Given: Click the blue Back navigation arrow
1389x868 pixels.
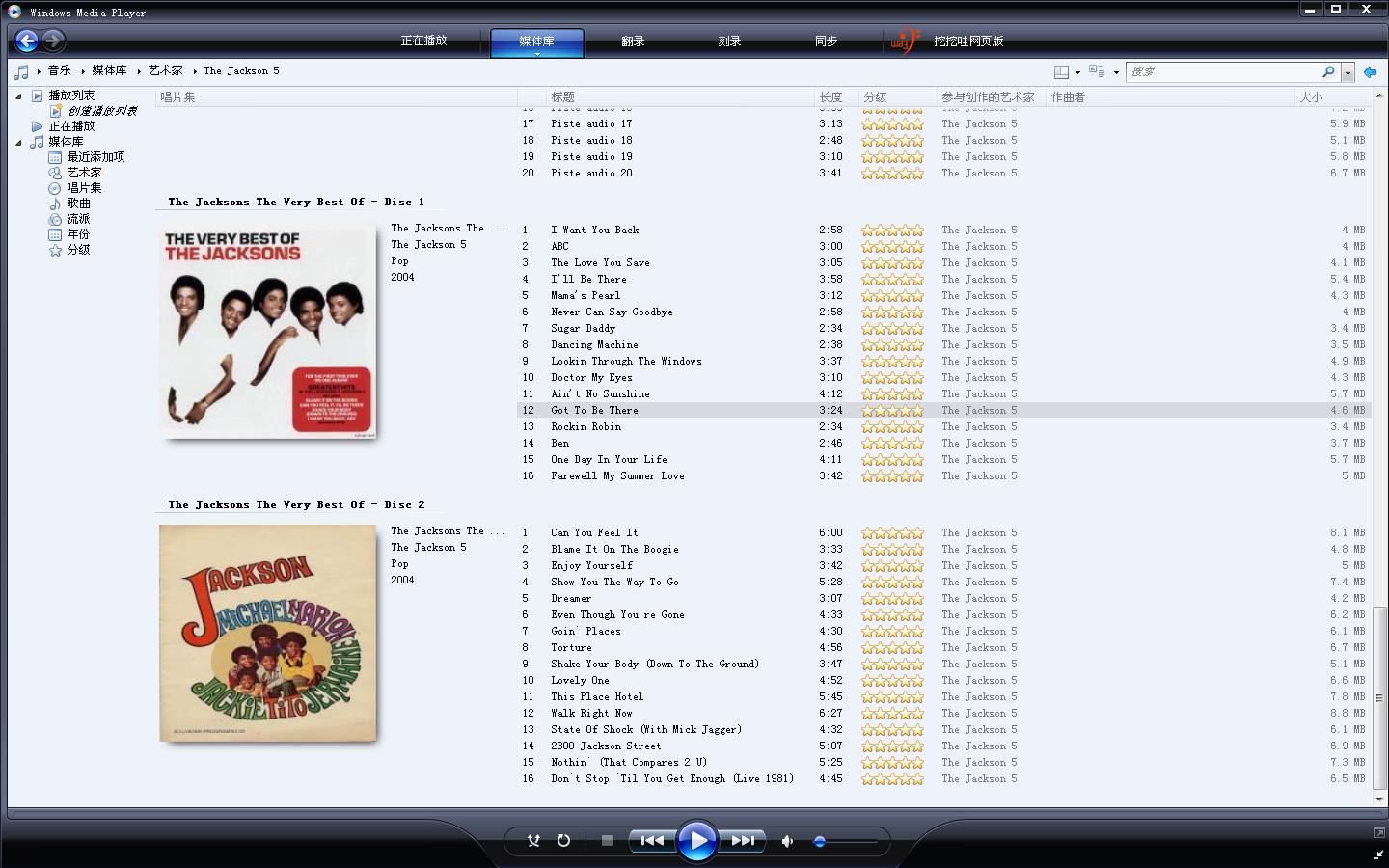Looking at the screenshot, I should [27, 41].
